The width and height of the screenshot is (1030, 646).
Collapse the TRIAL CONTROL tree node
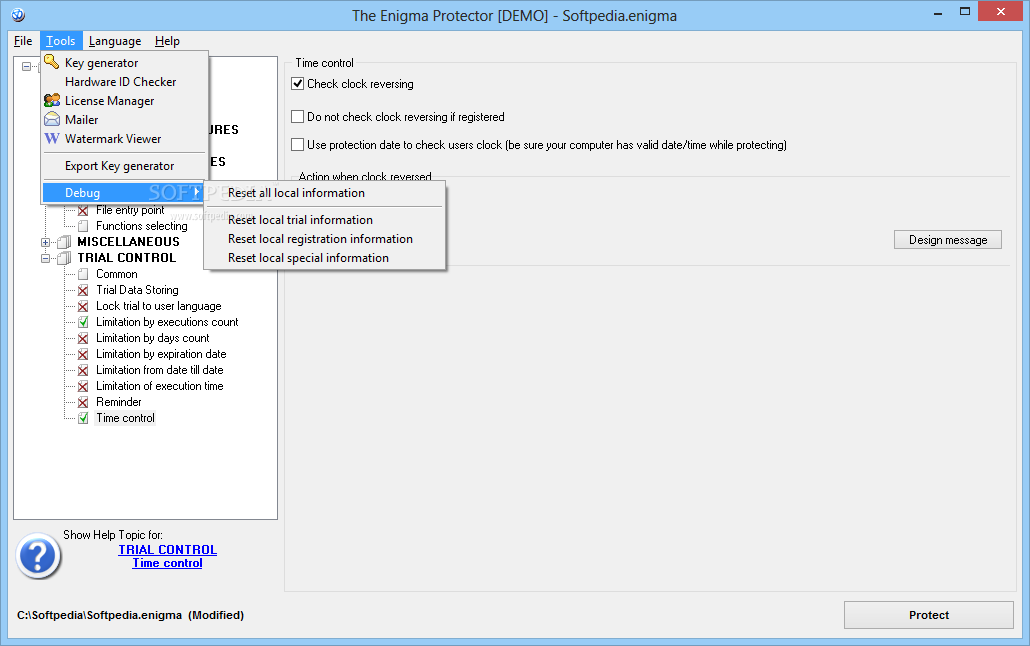coord(45,258)
